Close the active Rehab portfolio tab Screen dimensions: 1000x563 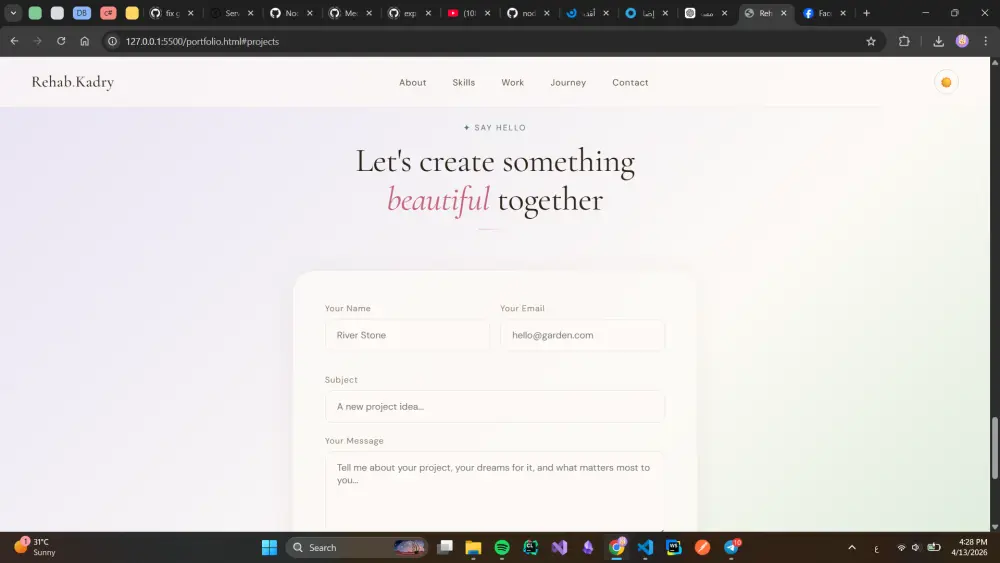pos(783,13)
